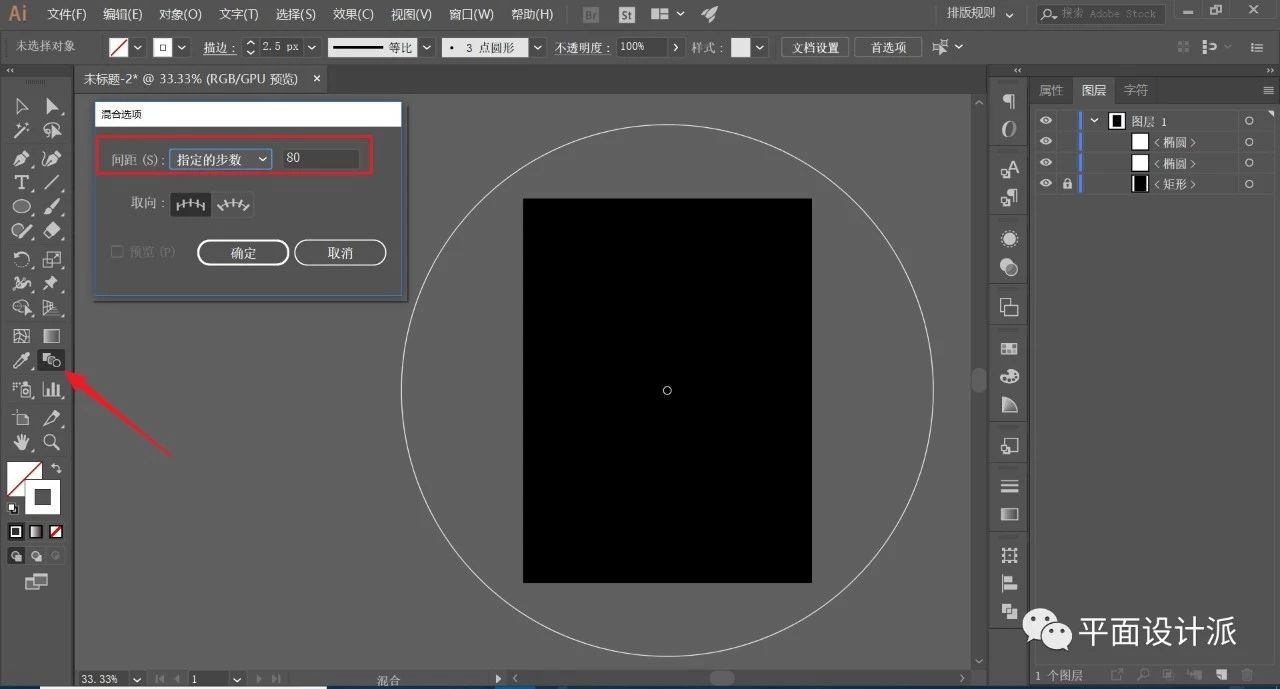Open the 对象(O) menu
This screenshot has width=1280, height=689.
(x=180, y=14)
